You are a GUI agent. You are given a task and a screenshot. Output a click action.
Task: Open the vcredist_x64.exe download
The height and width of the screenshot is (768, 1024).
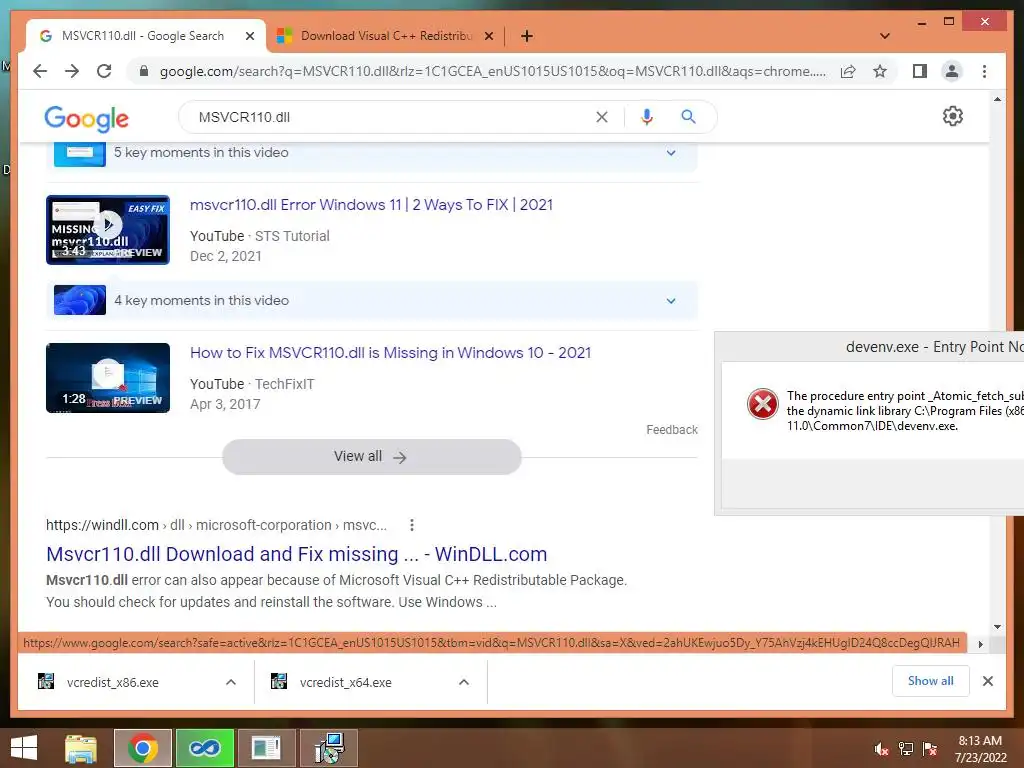tap(345, 682)
